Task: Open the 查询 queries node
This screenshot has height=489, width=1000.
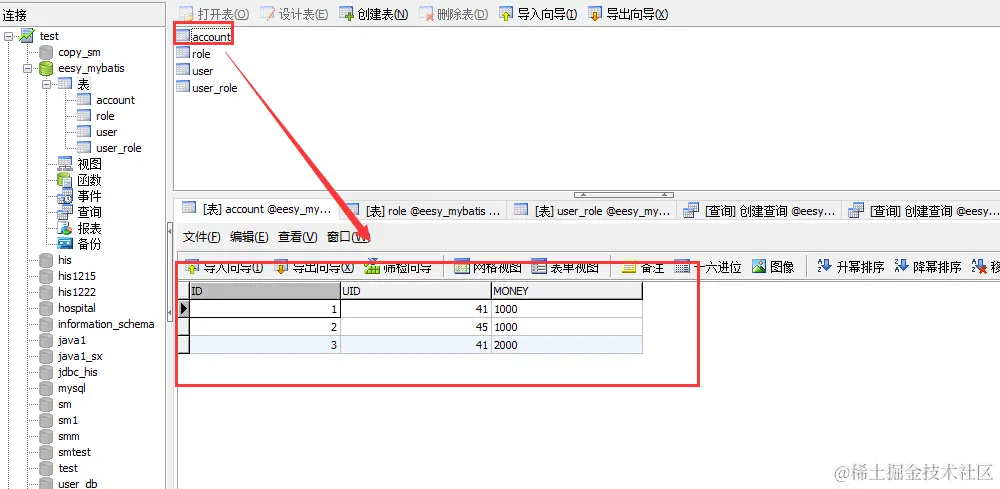Action: click(80, 212)
